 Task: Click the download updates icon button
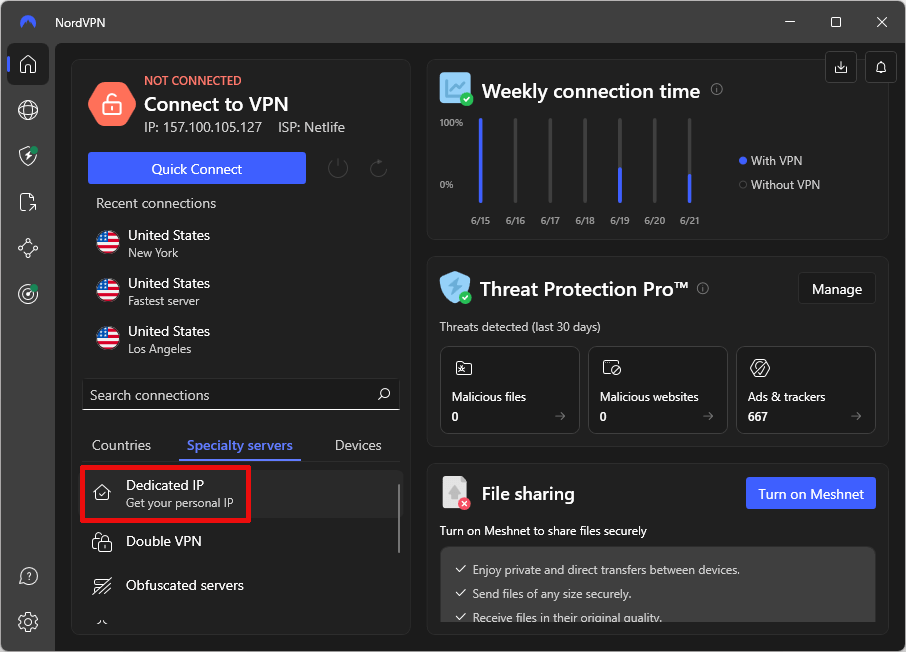[x=841, y=67]
